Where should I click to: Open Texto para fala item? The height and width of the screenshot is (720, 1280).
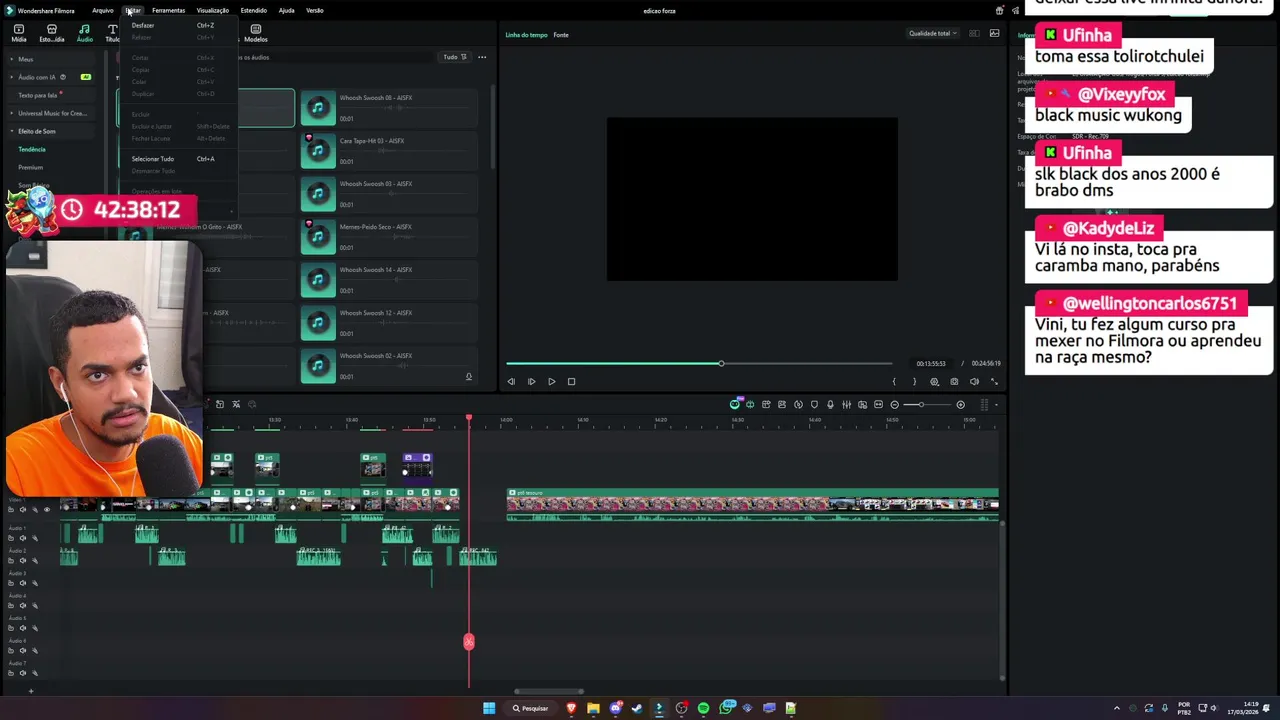pos(38,95)
